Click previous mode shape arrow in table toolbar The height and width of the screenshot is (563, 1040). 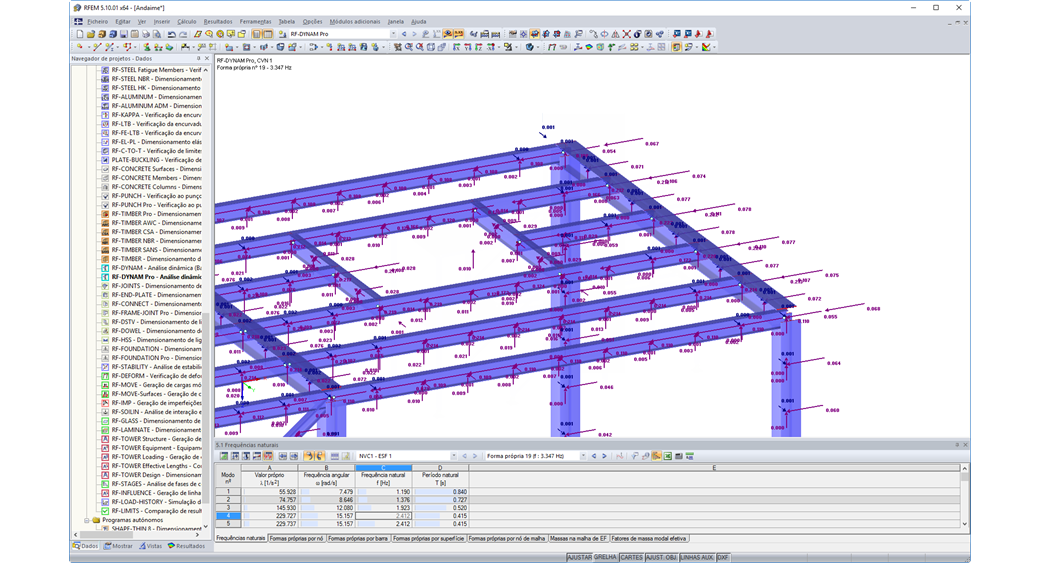[594, 456]
